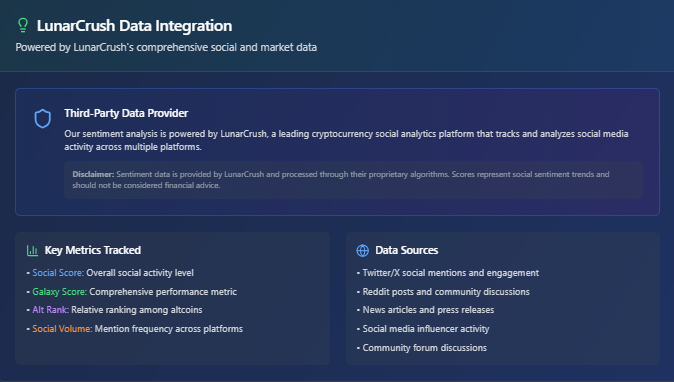674x382 pixels.
Task: Click the Powered by LunarCrush subtitle
Action: coord(166,47)
